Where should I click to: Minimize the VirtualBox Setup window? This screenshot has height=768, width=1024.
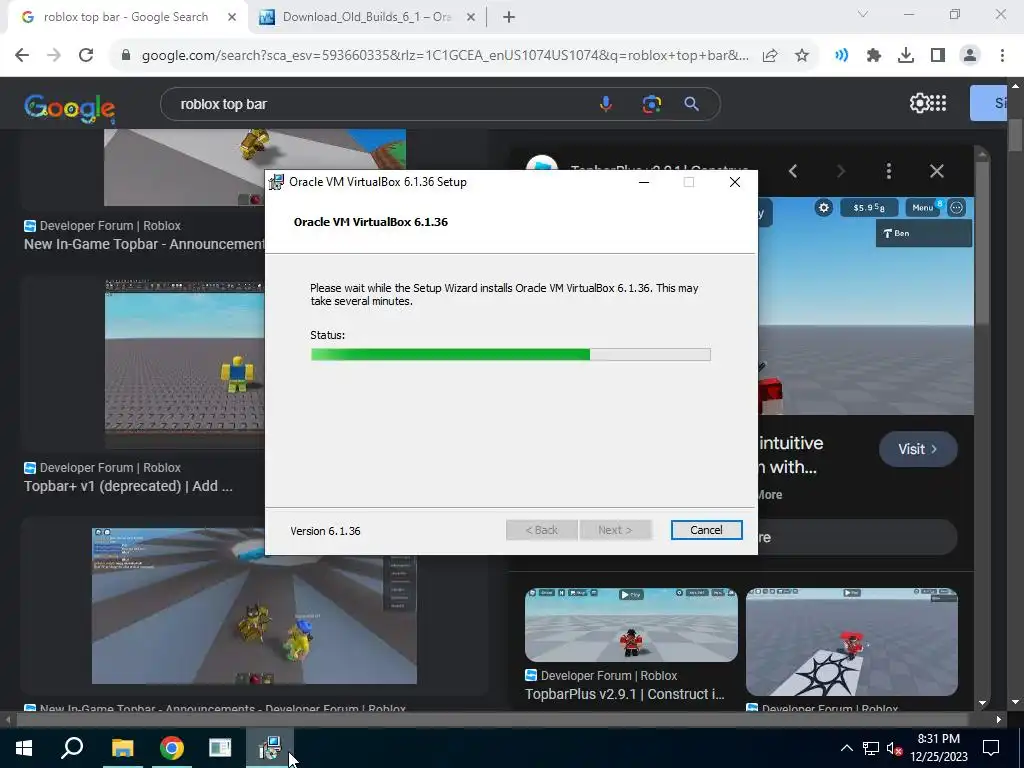(644, 182)
